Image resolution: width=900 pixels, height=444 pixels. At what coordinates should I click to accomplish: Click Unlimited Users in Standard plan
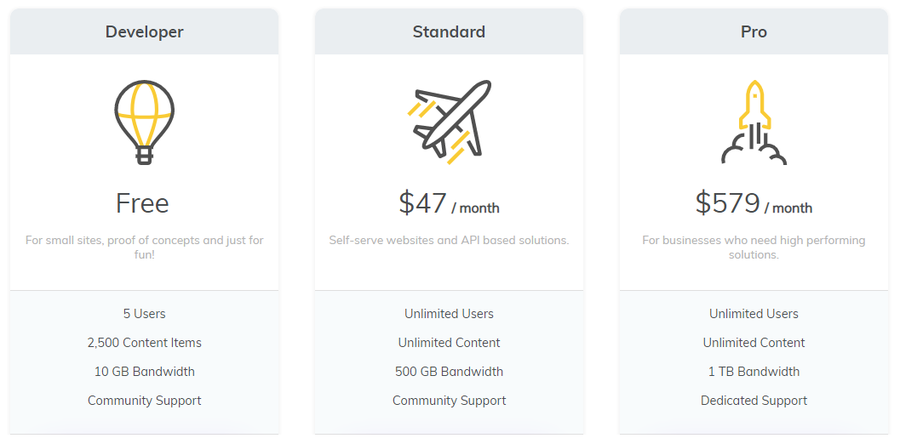click(x=449, y=314)
